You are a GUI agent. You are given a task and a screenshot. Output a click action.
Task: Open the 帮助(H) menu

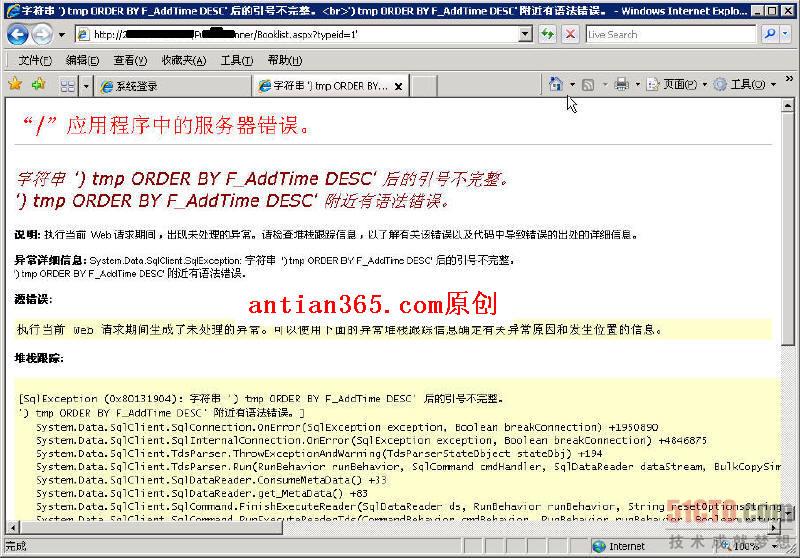tap(285, 61)
